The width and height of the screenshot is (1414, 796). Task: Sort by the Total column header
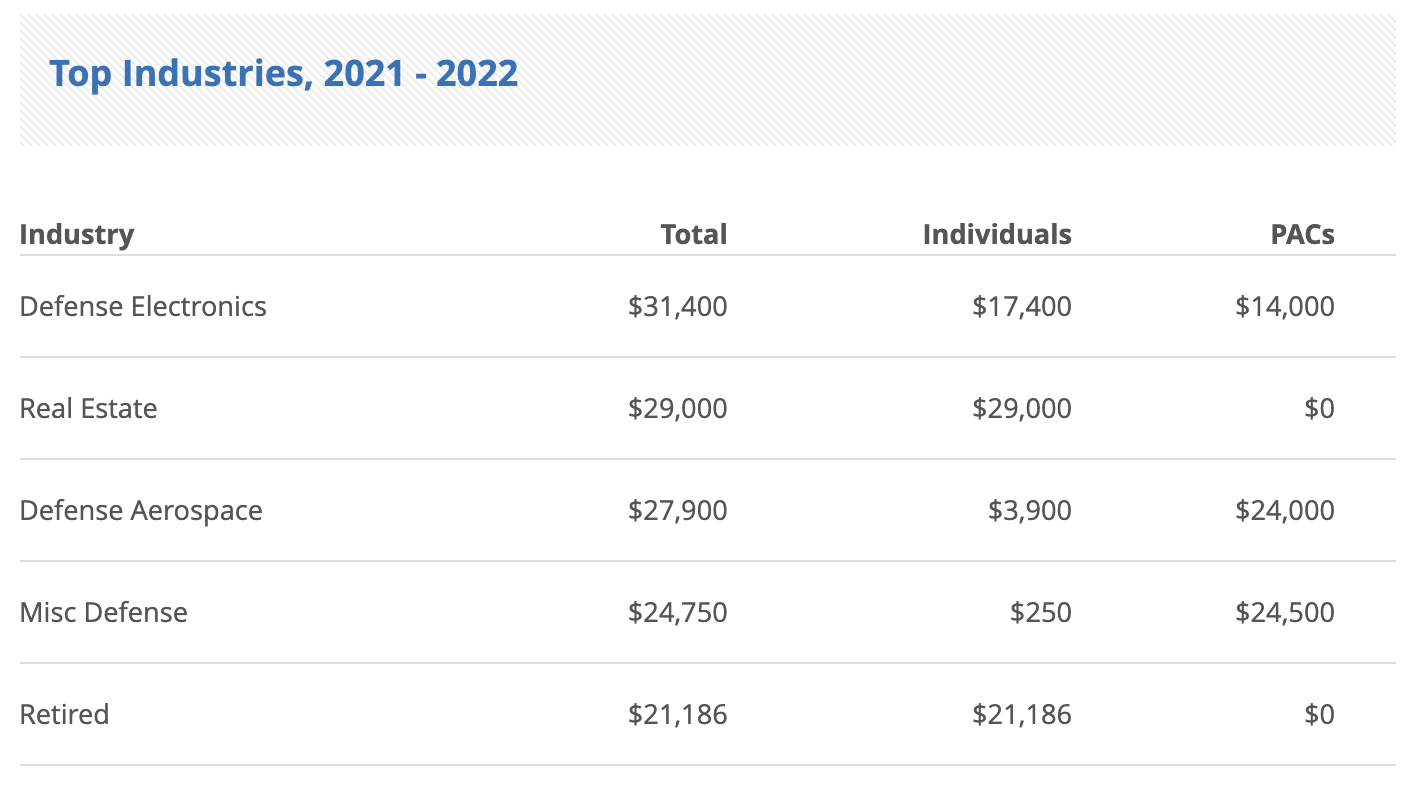tap(693, 234)
